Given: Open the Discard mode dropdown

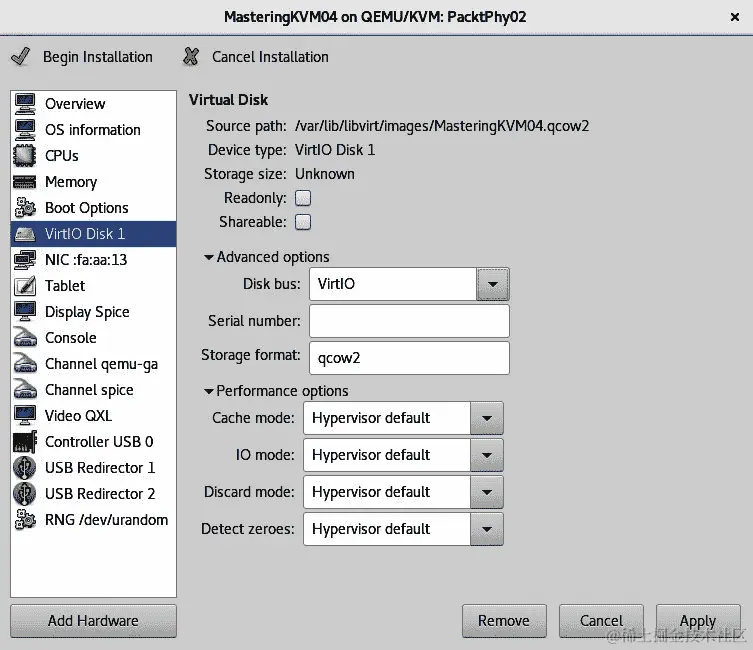Looking at the screenshot, I should tap(487, 492).
